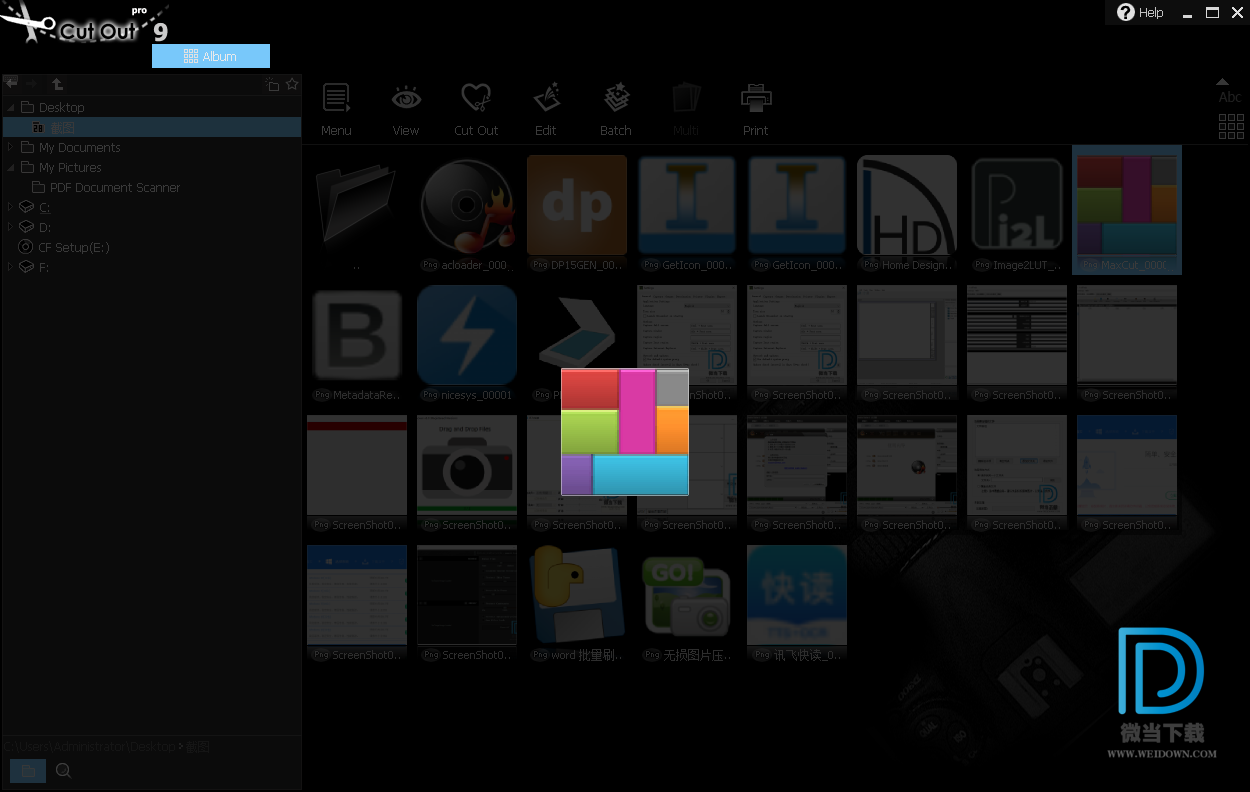Select My Pictures folder label

coord(70,167)
